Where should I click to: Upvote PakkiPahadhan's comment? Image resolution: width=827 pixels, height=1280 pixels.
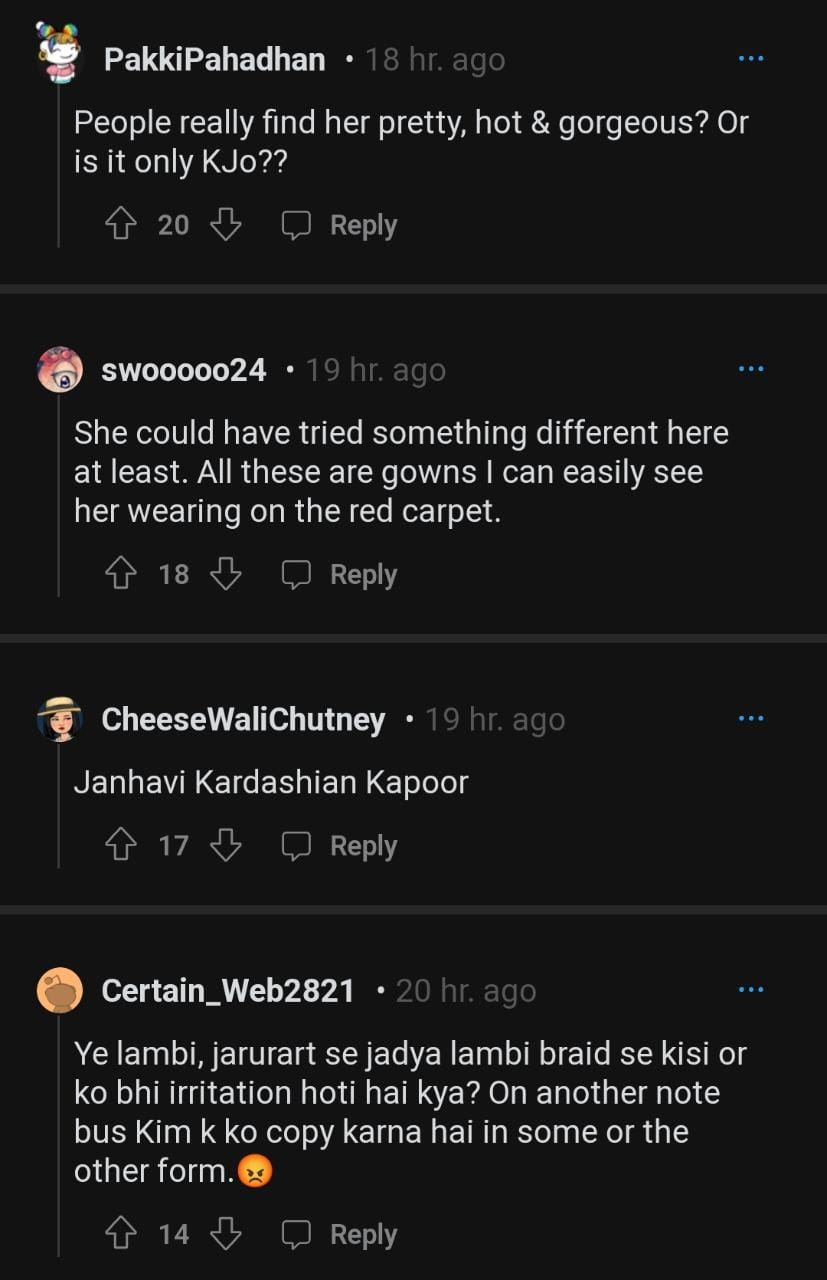coord(121,225)
